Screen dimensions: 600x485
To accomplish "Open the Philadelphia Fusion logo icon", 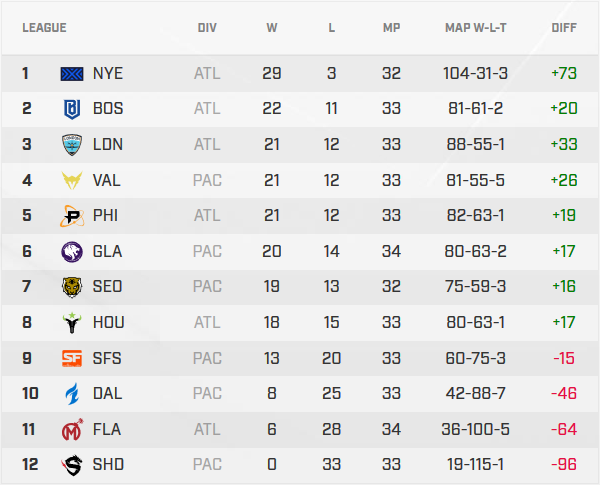I will tap(73, 216).
